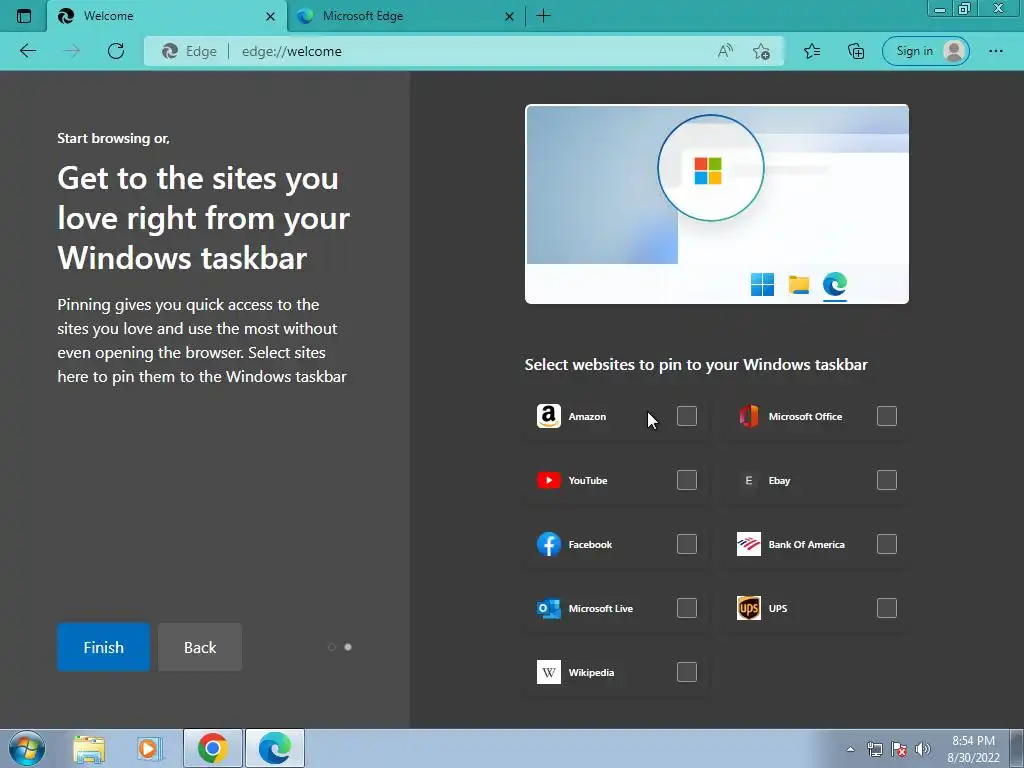Refresh the welcome page

[116, 51]
